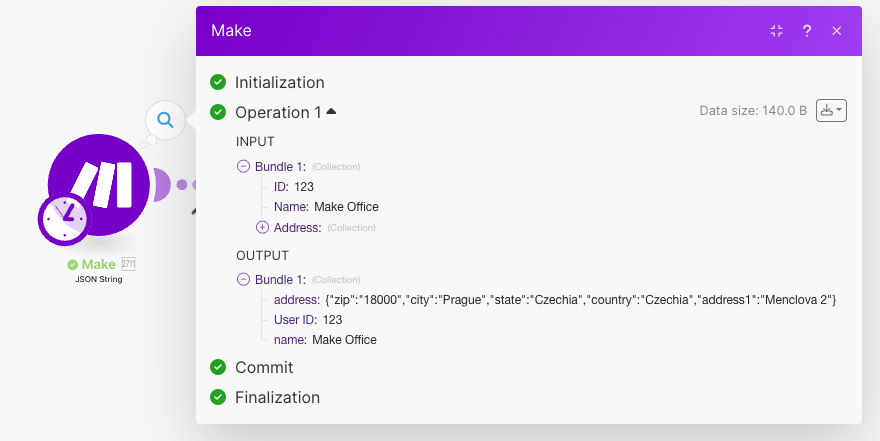Click the help question mark icon

[807, 31]
